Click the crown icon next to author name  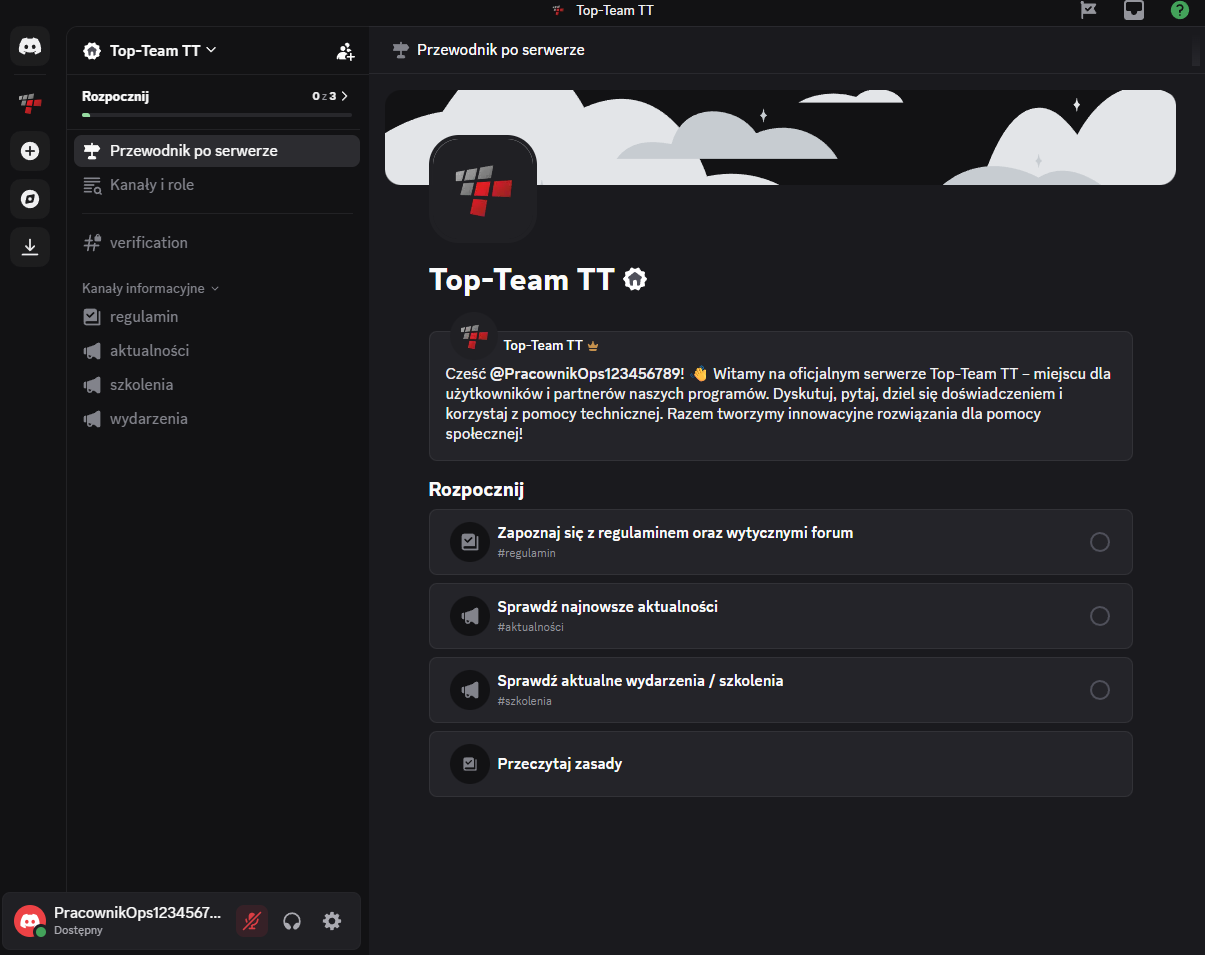[x=593, y=346]
